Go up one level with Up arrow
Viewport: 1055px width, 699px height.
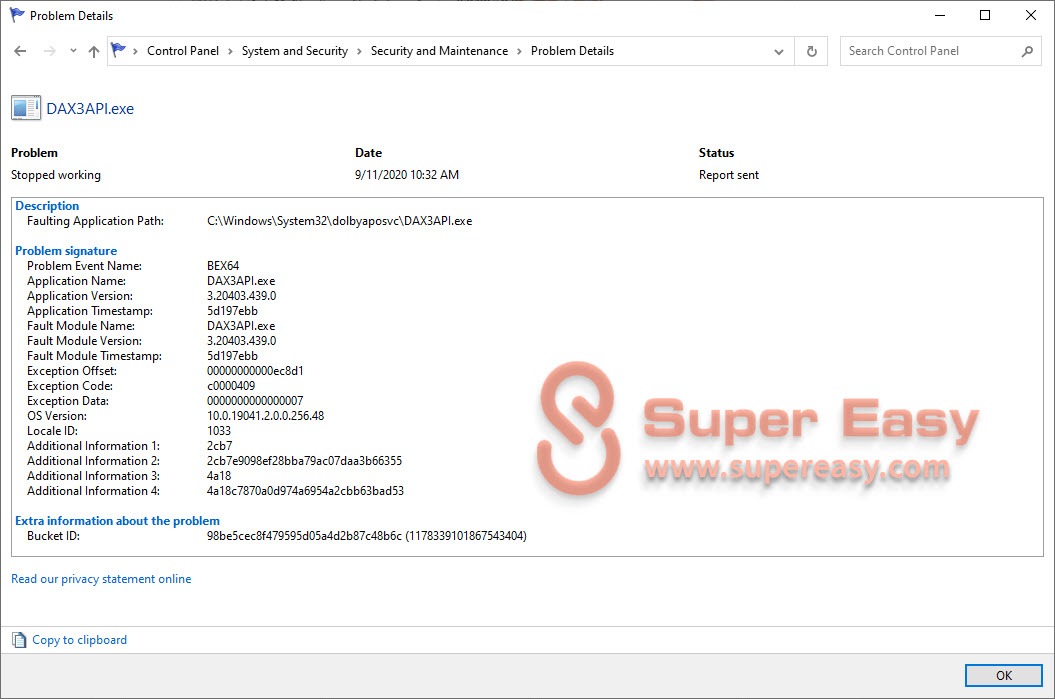(94, 51)
